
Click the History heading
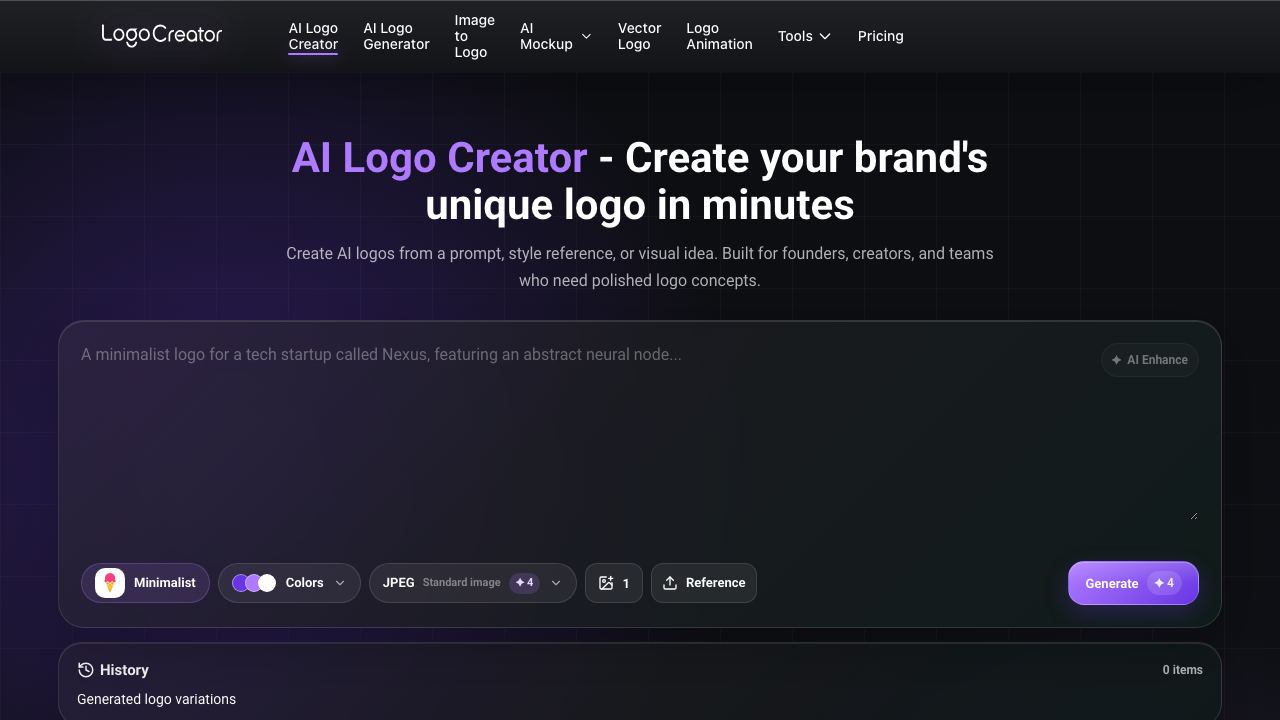pyautogui.click(x=124, y=670)
